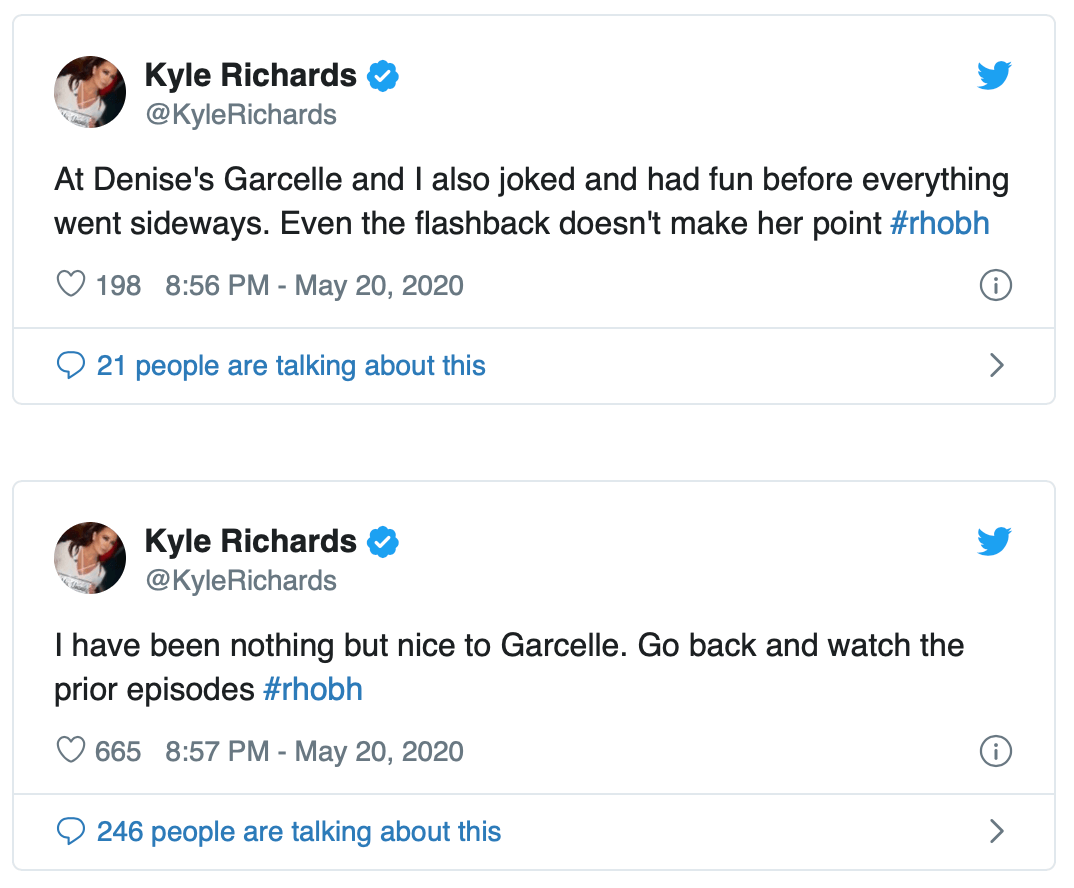Open info icon on the 8:56 PM tweet
The height and width of the screenshot is (888, 1074).
click(995, 286)
